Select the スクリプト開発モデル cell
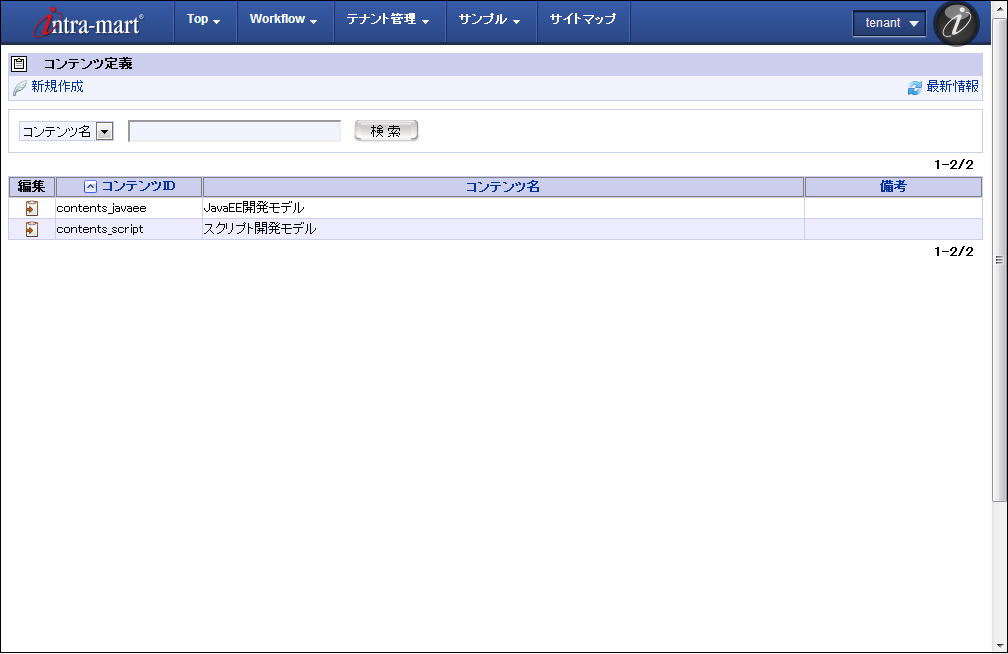 503,229
